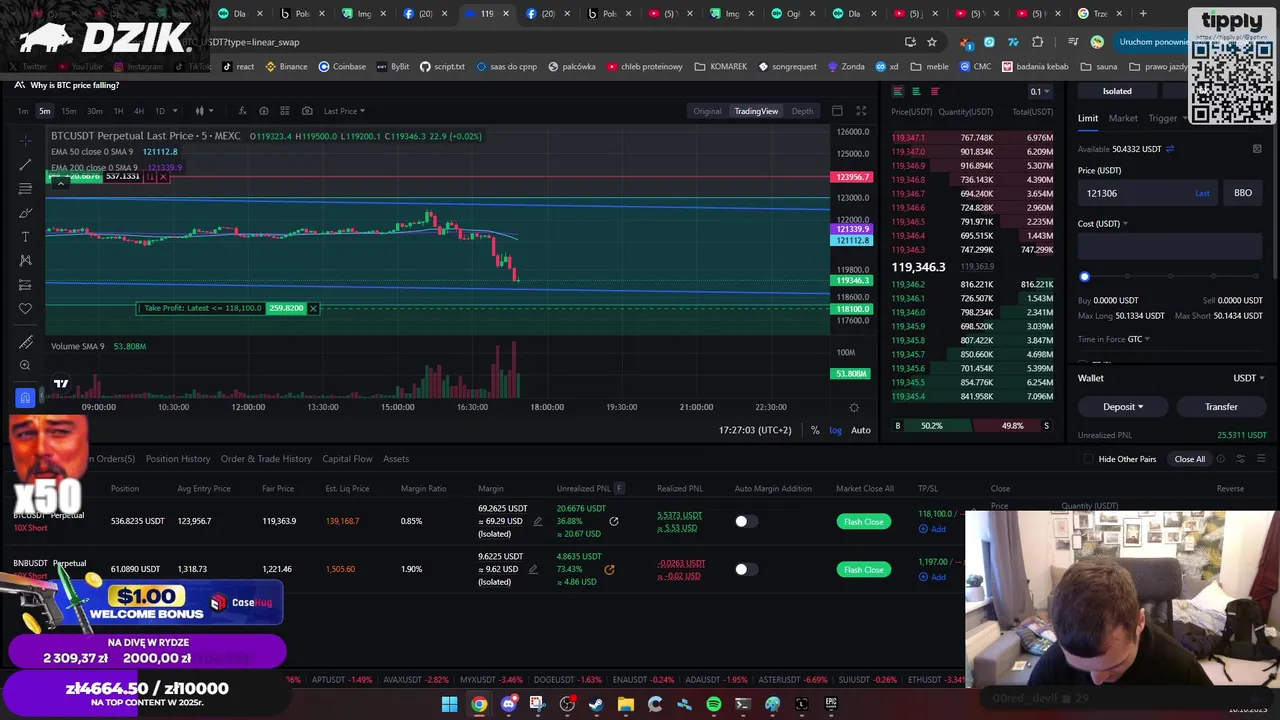The image size is (1280, 720).
Task: Toggle percent scale on chart
Action: [815, 430]
